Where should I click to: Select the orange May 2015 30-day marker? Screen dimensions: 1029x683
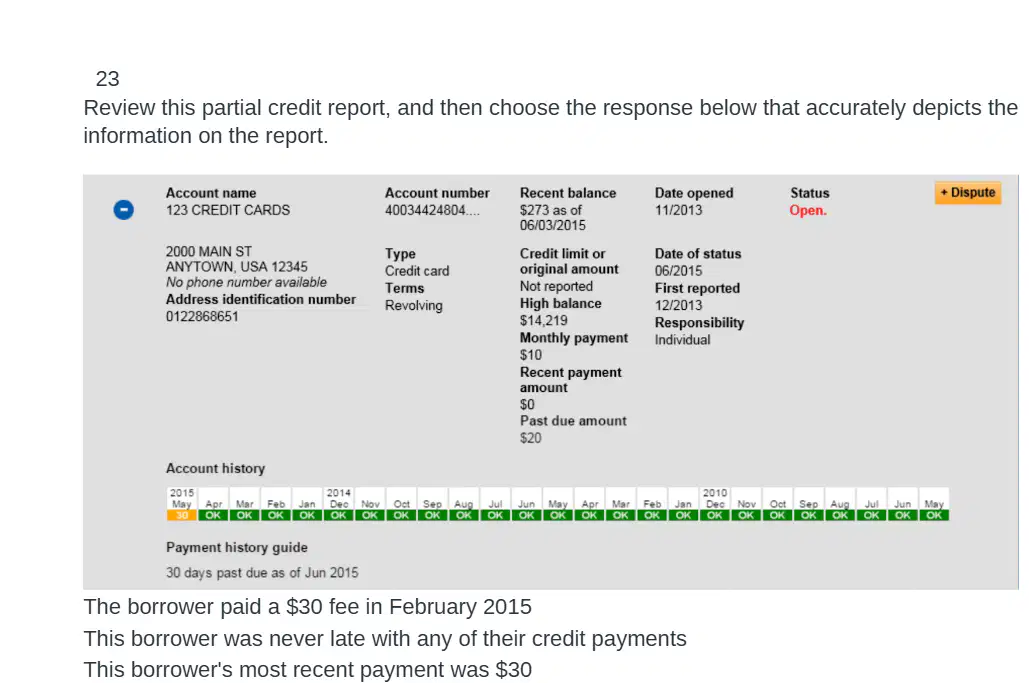(x=182, y=515)
